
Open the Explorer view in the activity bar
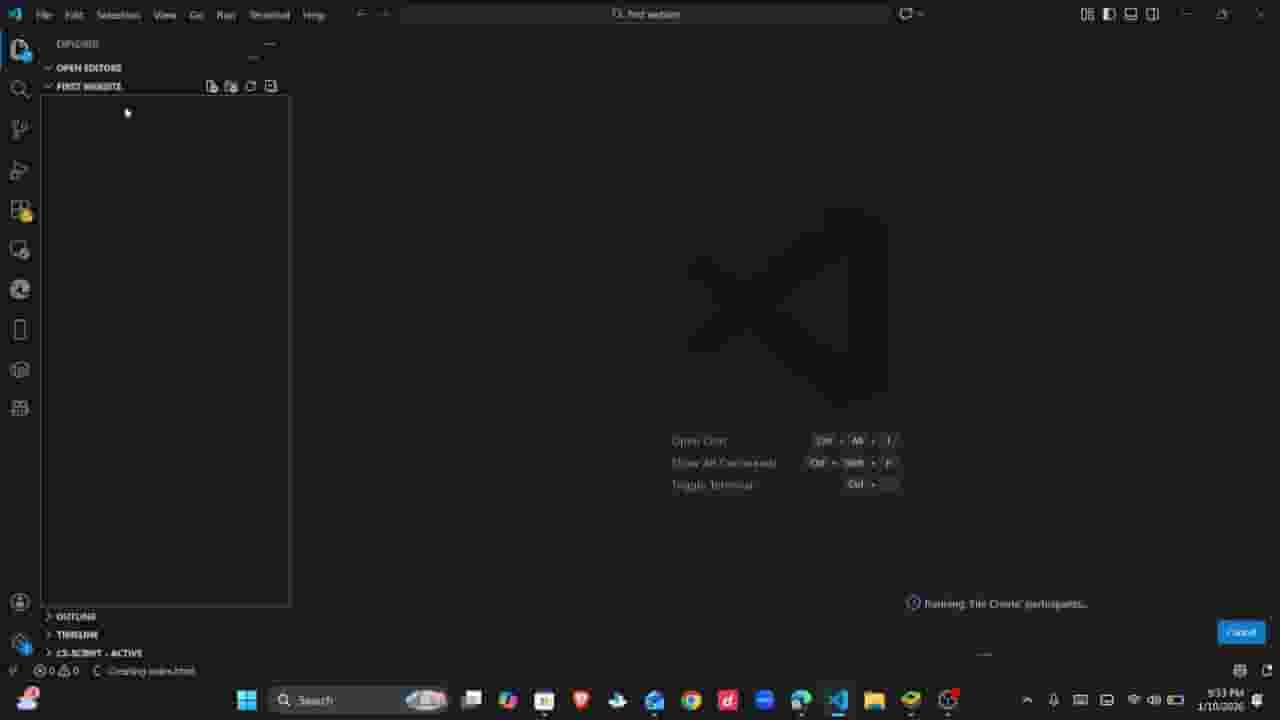tap(20, 49)
